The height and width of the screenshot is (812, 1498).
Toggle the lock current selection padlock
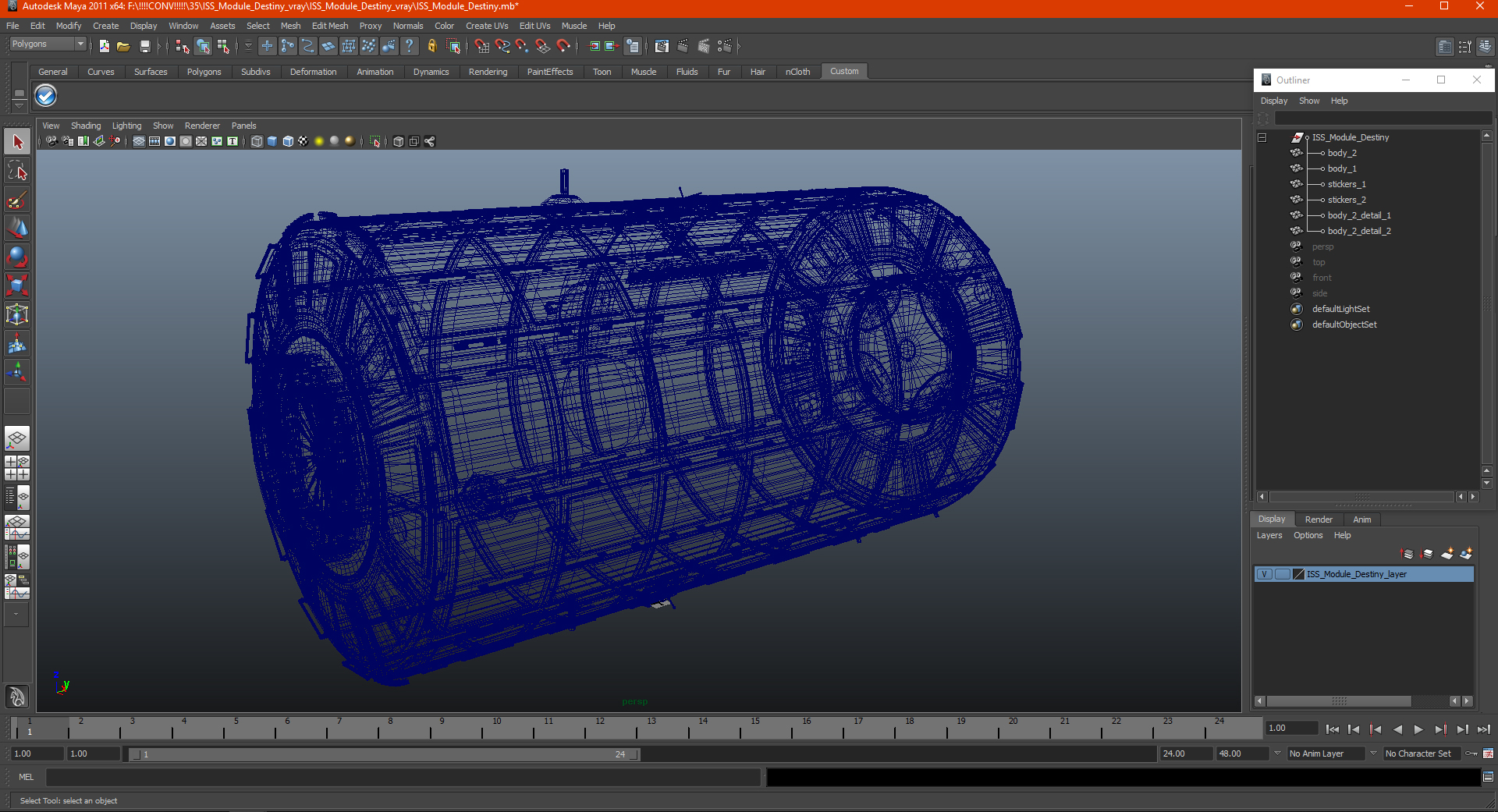click(431, 47)
